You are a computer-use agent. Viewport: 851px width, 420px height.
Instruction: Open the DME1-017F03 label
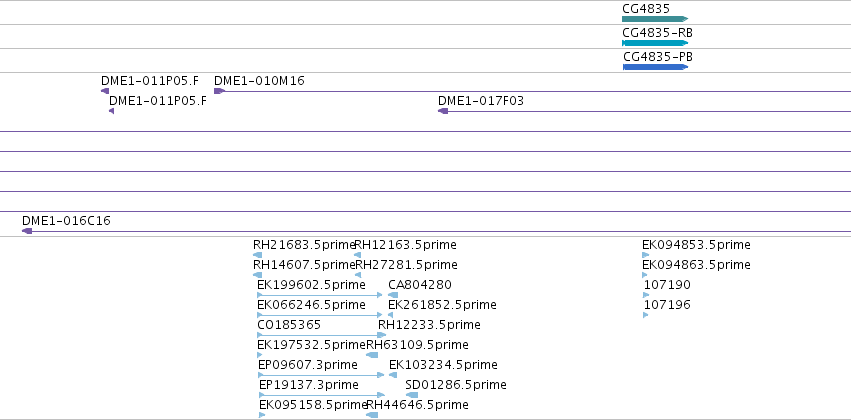click(x=481, y=101)
